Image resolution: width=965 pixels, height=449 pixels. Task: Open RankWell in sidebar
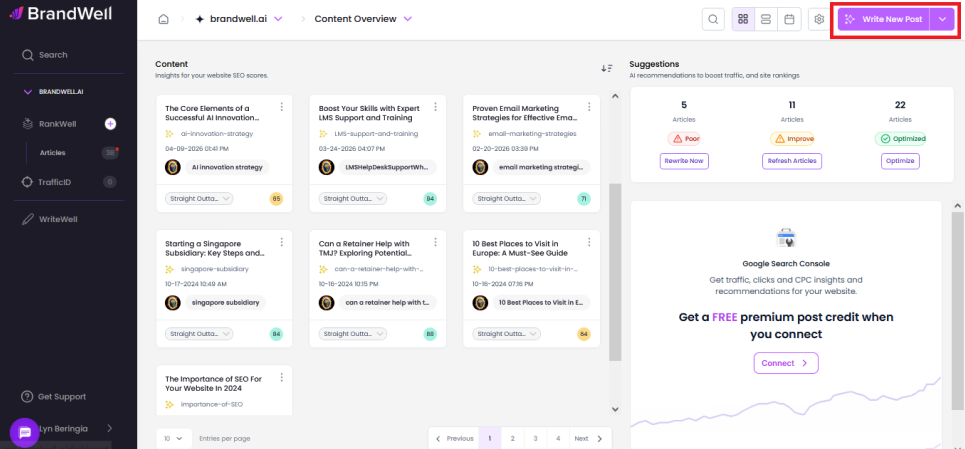tap(58, 124)
